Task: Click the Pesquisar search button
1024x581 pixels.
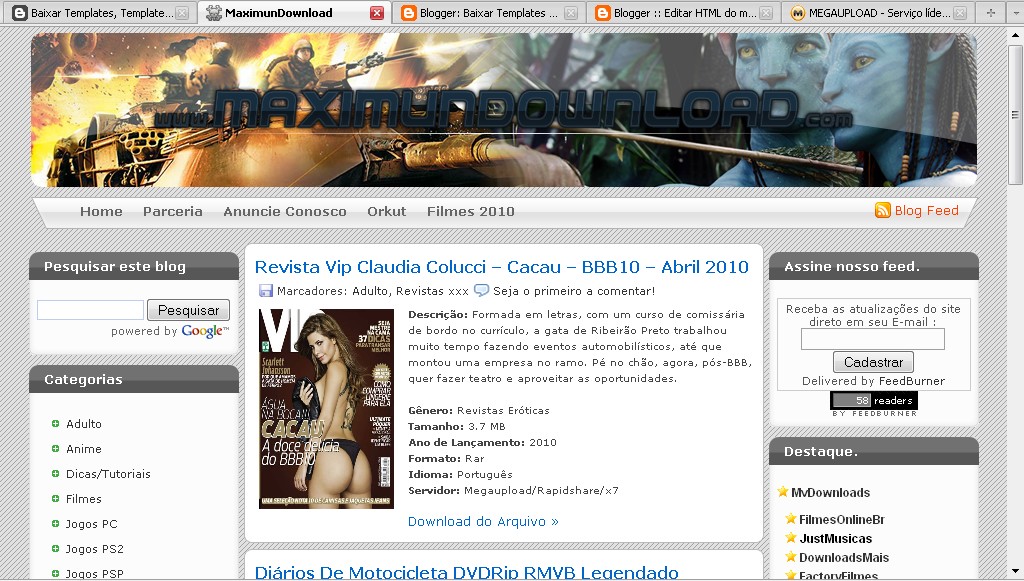Action: pyautogui.click(x=188, y=310)
